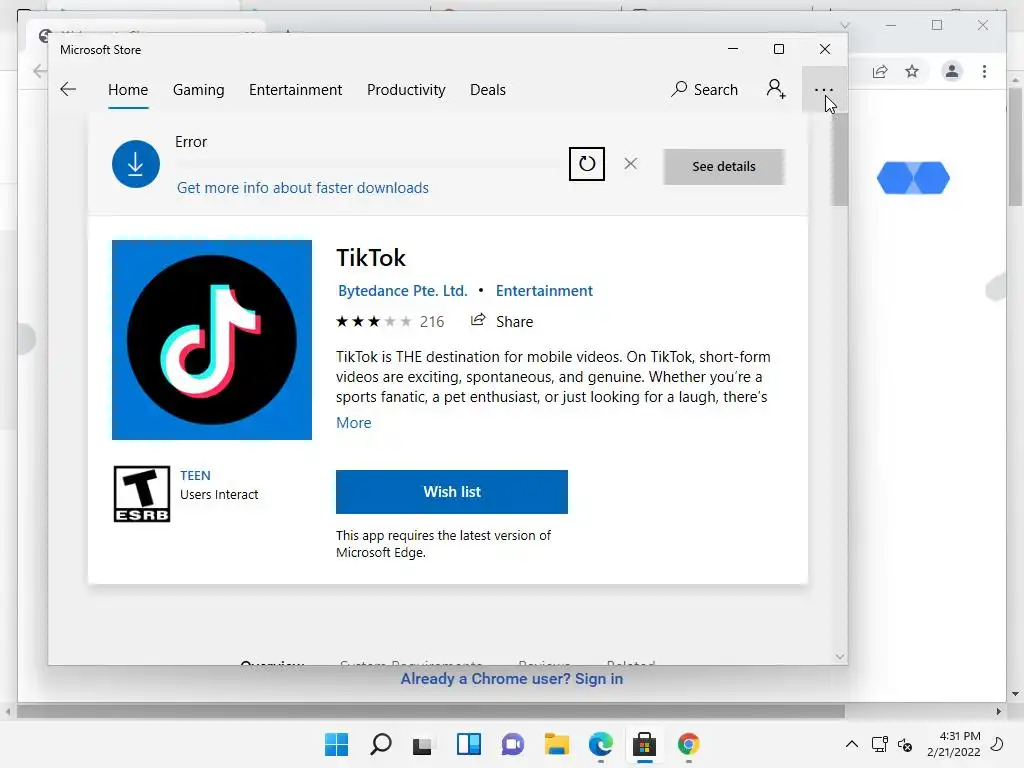Click the Store window vertical scrollbar

tap(840, 160)
